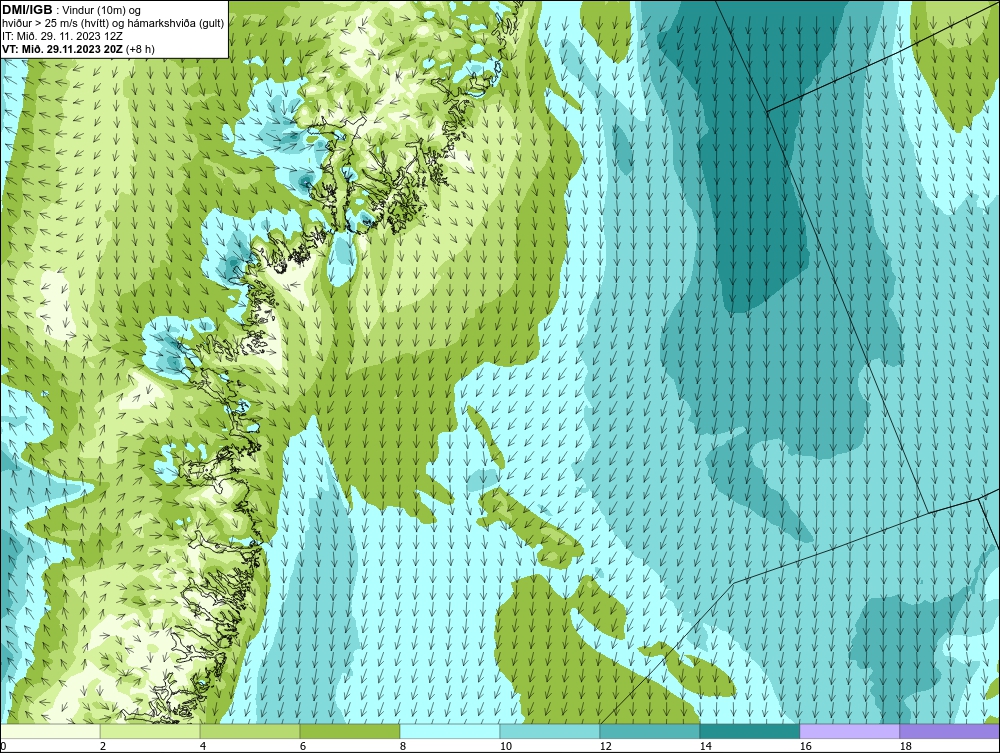Click the 'Vindur (10m) og' text
The height and width of the screenshot is (753, 1000).
pos(103,10)
